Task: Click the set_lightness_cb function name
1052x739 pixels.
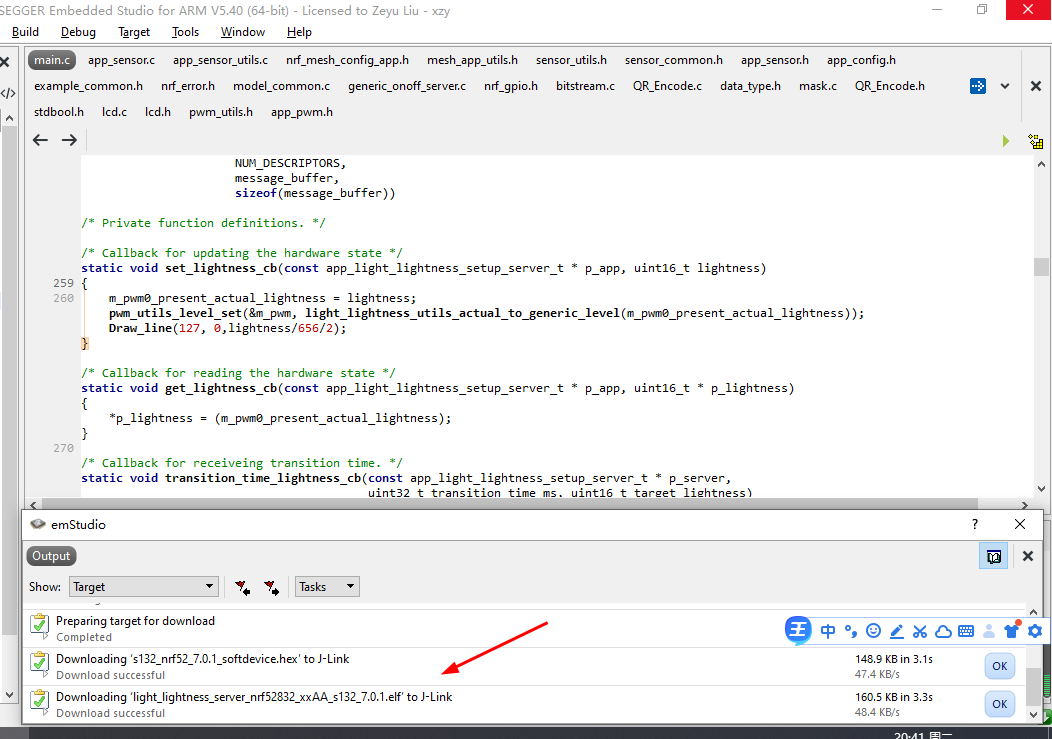Action: (x=221, y=268)
